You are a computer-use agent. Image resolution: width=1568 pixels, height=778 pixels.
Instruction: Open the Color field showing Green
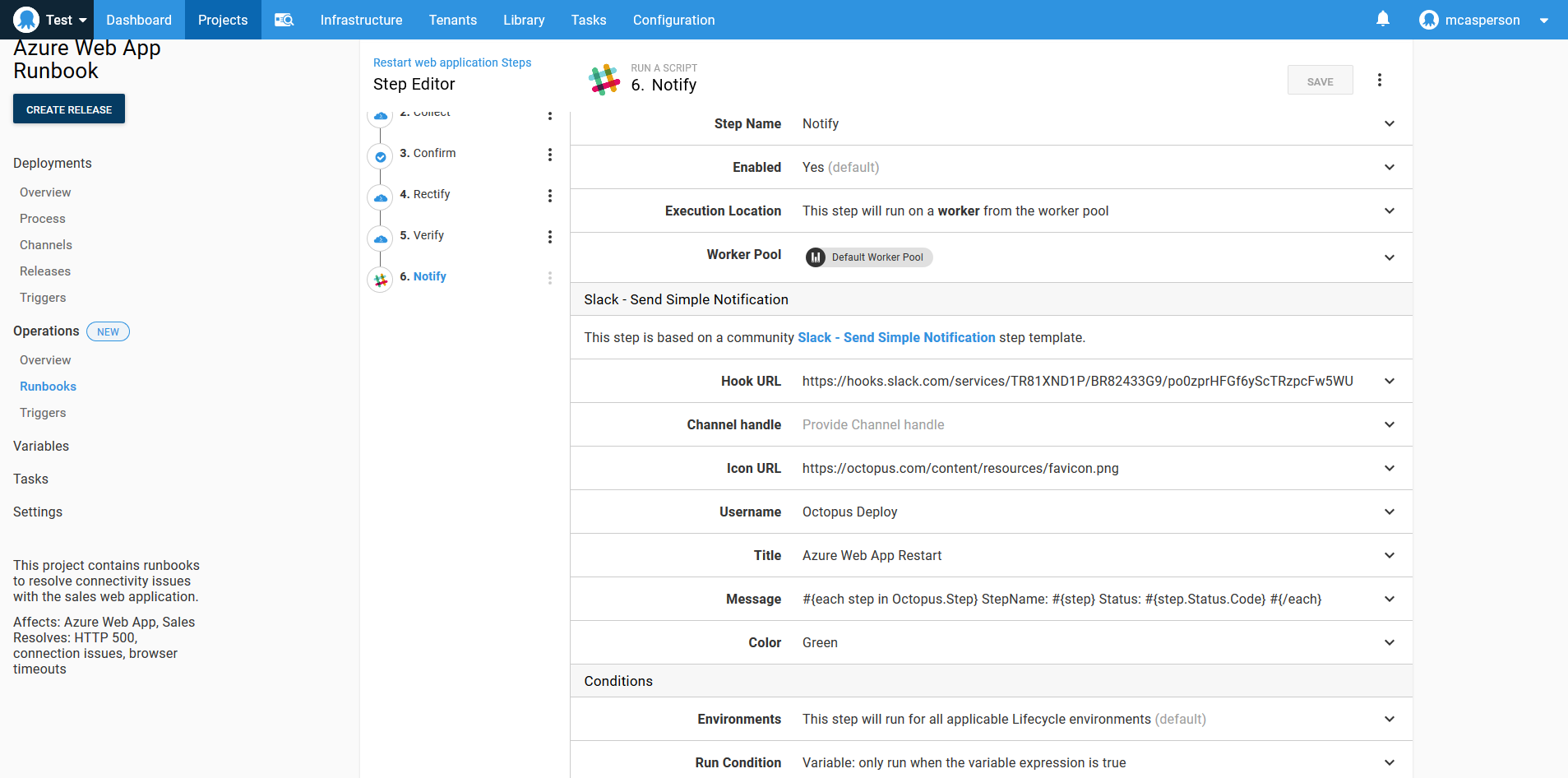[1388, 642]
